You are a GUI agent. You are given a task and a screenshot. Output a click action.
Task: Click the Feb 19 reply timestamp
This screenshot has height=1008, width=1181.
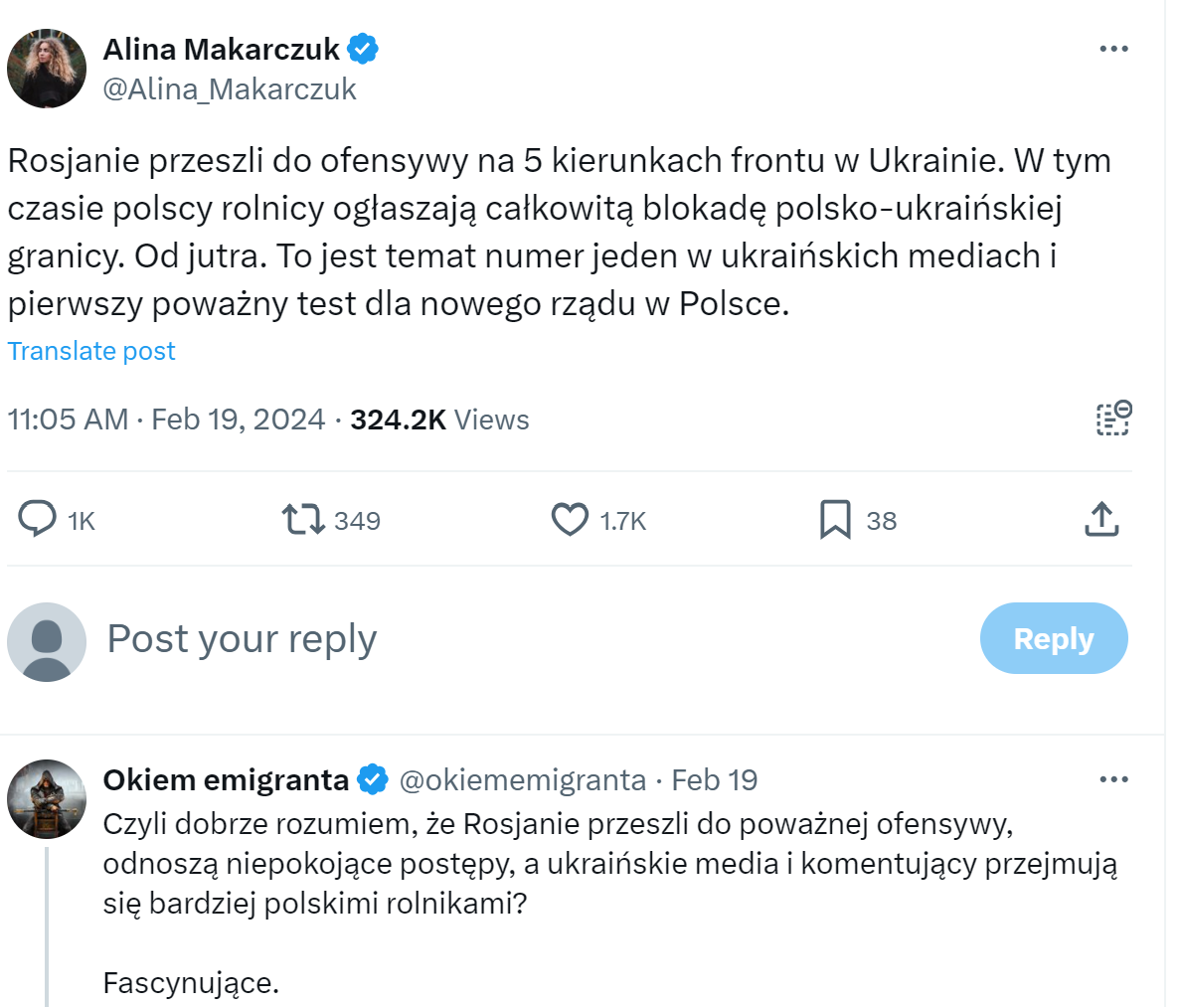(714, 780)
